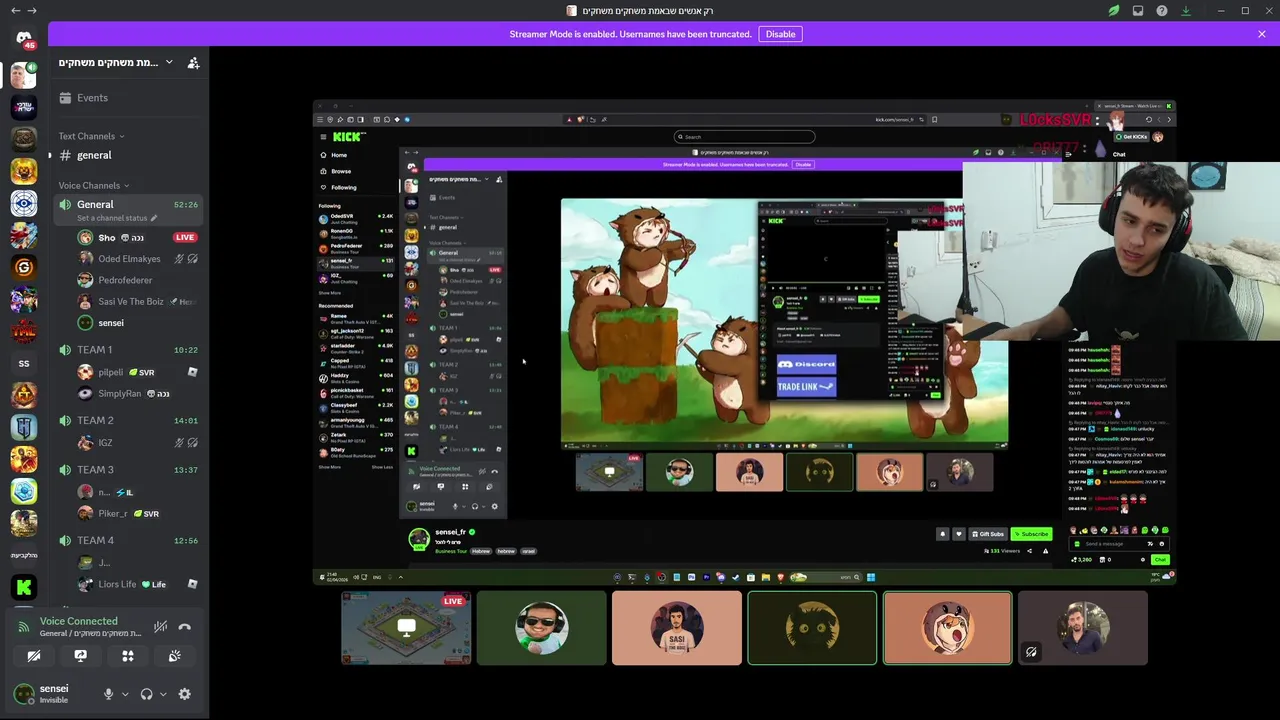The height and width of the screenshot is (720, 1280).
Task: Expand the server name dropdown menu
Action: click(169, 62)
